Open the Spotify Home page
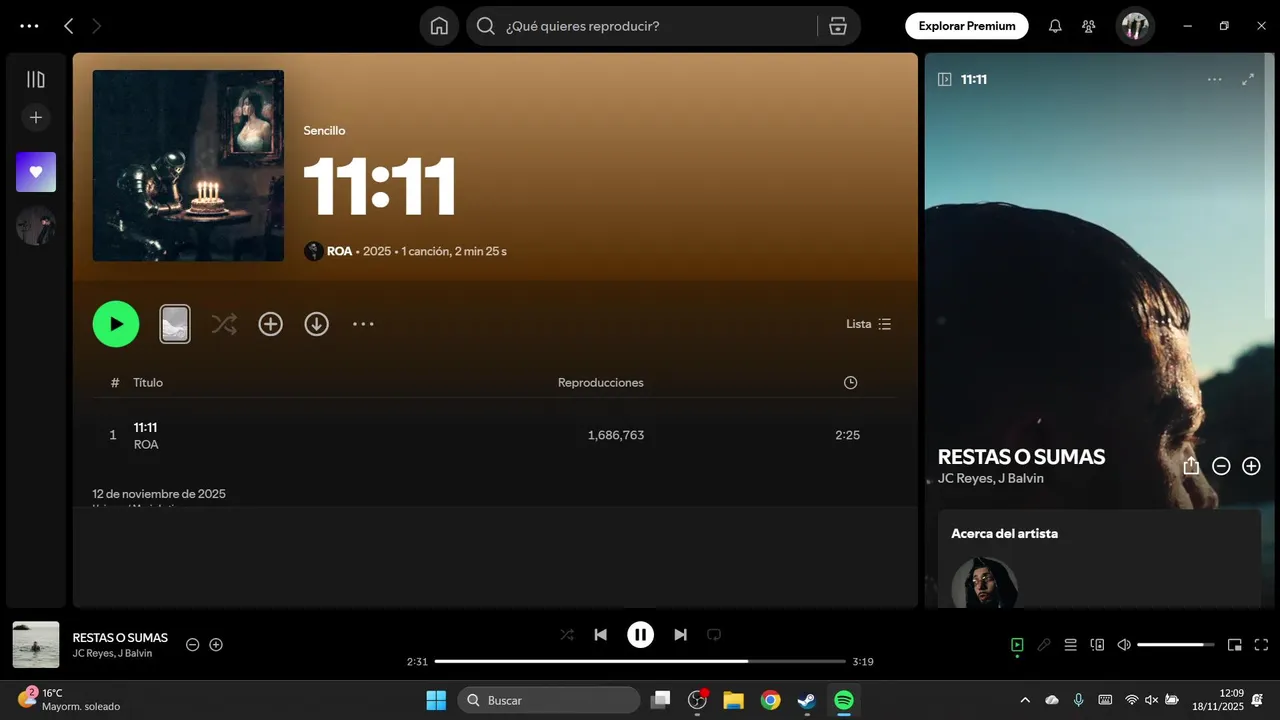This screenshot has height=720, width=1280. coord(439,26)
